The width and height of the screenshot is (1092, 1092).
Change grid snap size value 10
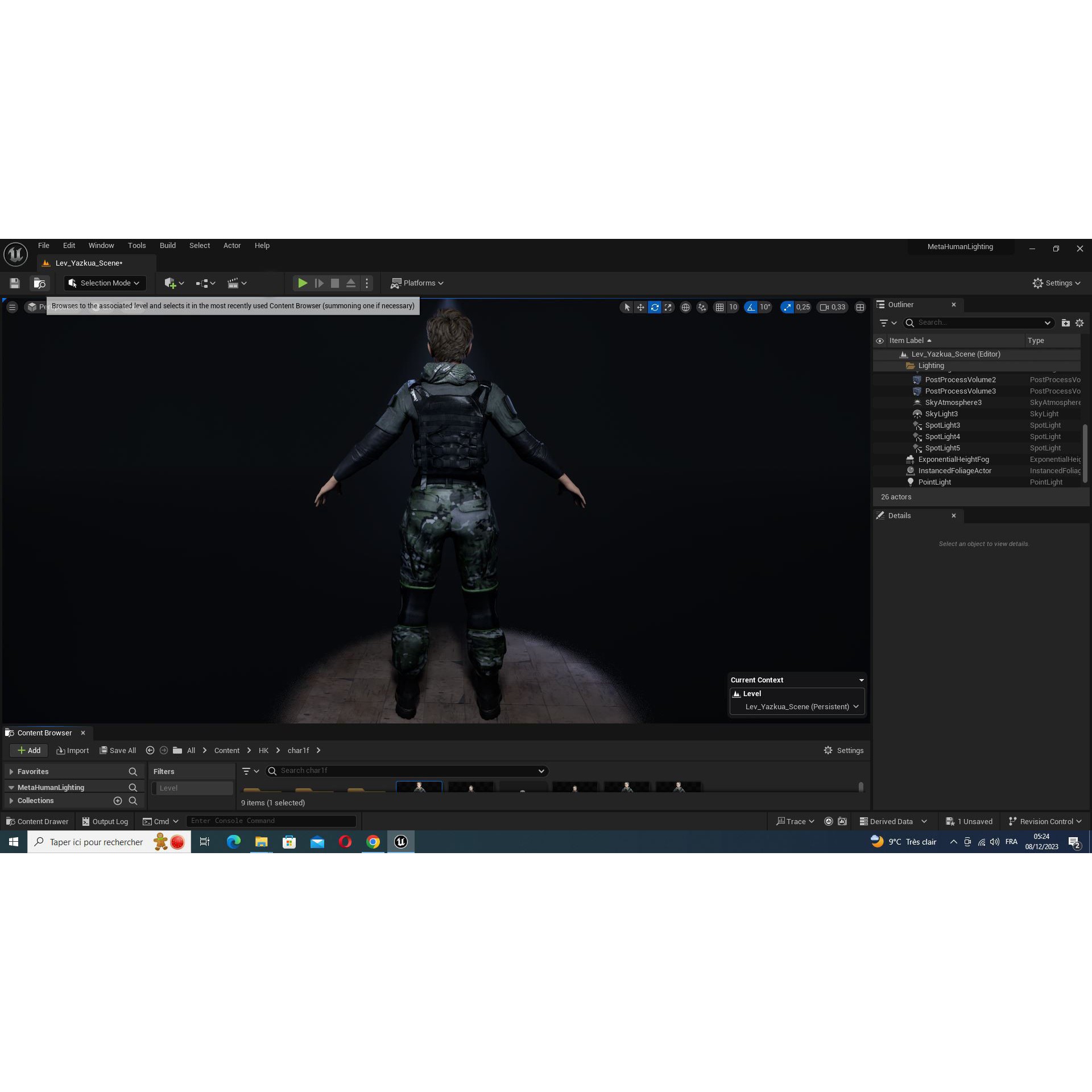(x=733, y=307)
